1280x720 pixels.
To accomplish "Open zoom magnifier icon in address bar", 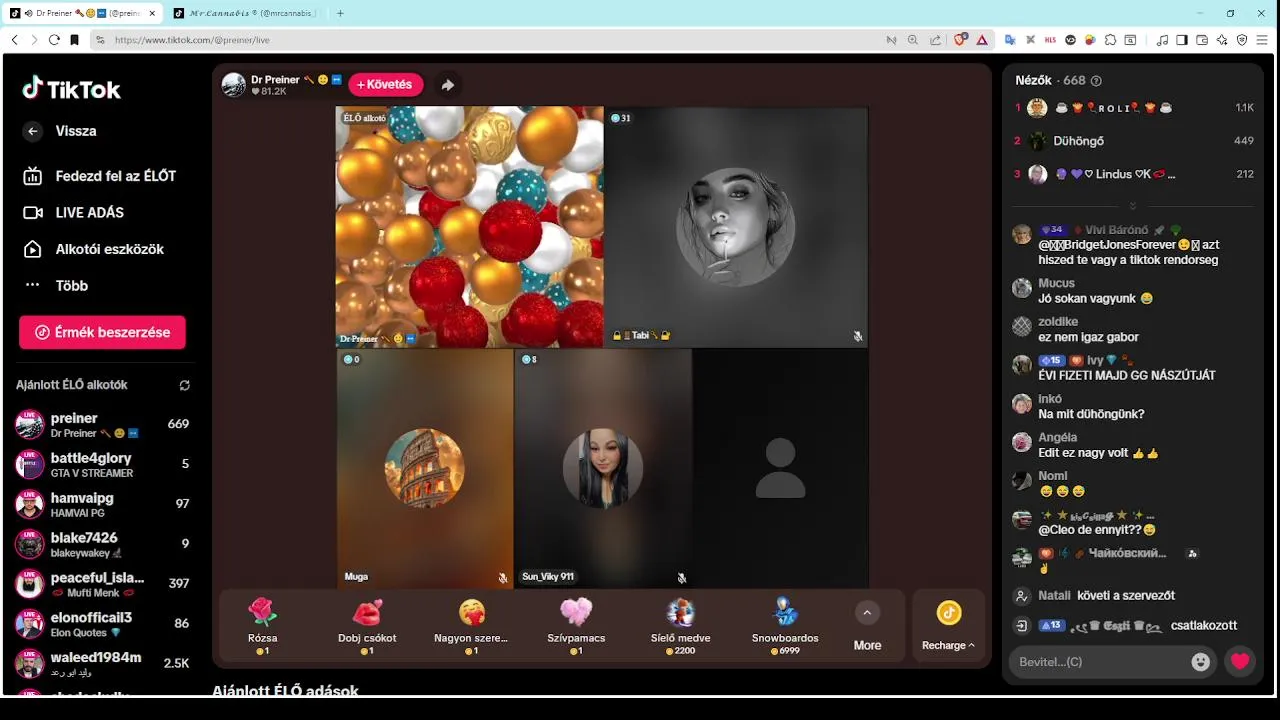I will [913, 40].
